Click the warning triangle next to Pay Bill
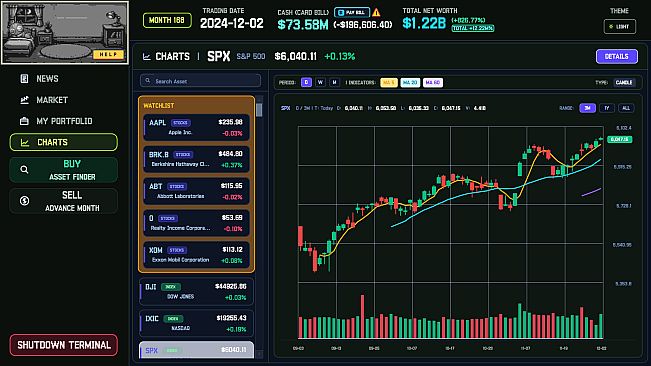Viewport: 651px width, 366px height. coord(376,12)
